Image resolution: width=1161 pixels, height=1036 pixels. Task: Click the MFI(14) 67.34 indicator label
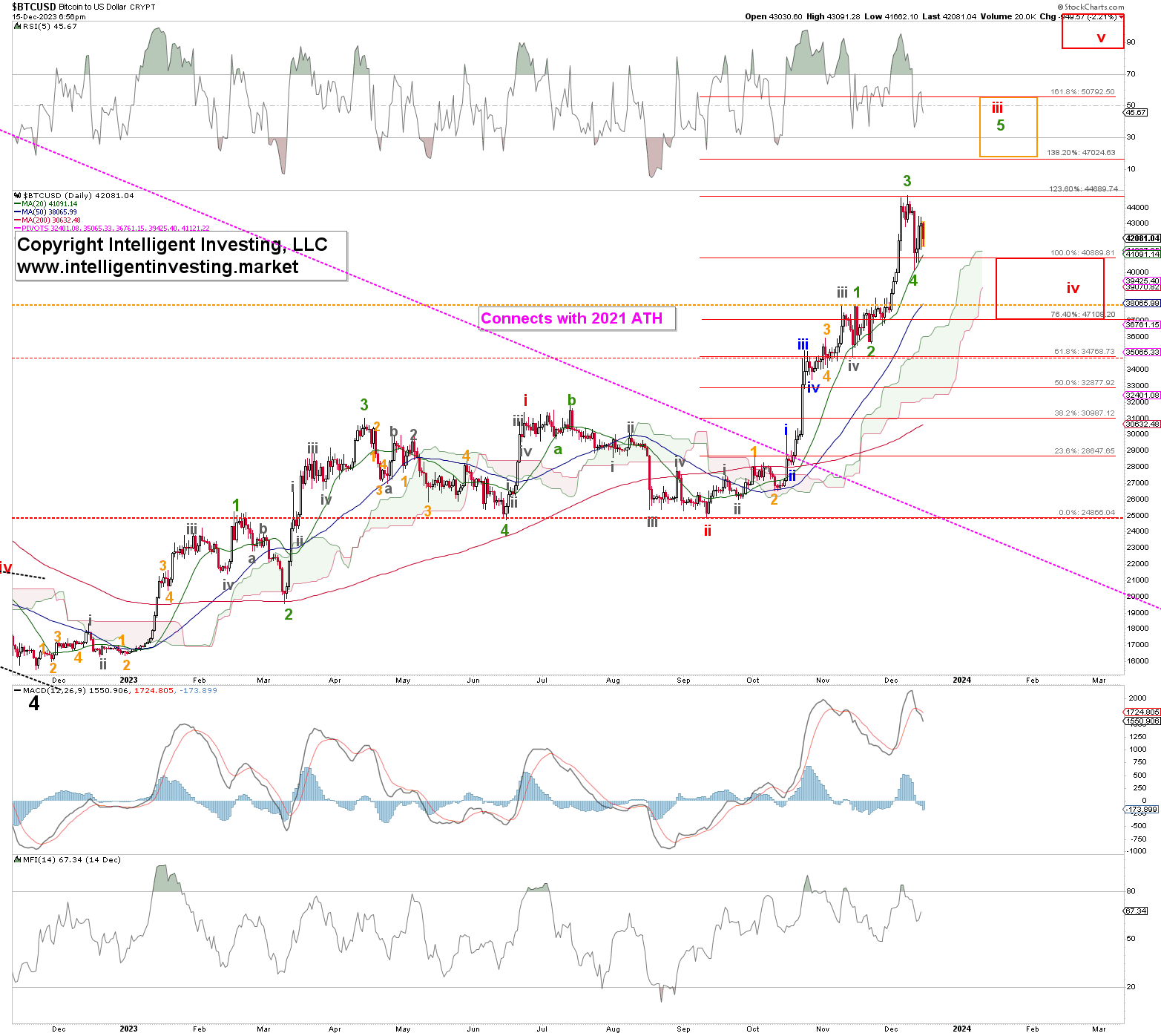point(68,859)
